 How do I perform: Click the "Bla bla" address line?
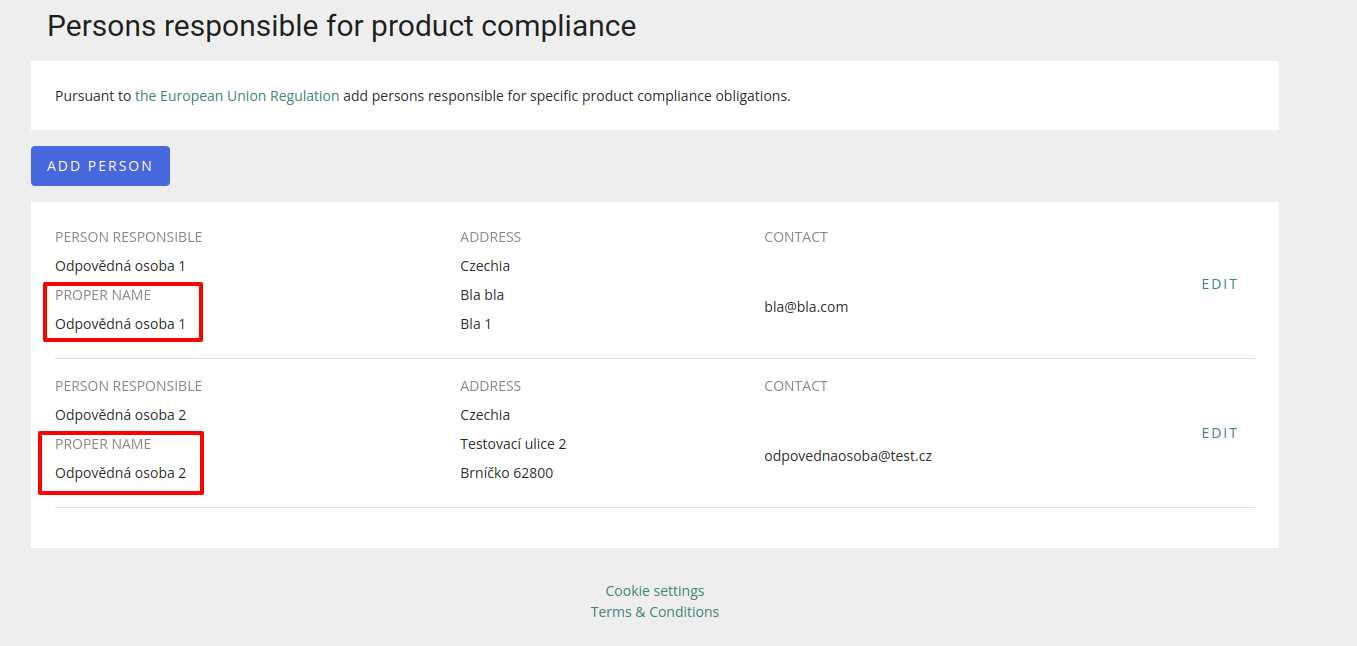click(x=482, y=295)
